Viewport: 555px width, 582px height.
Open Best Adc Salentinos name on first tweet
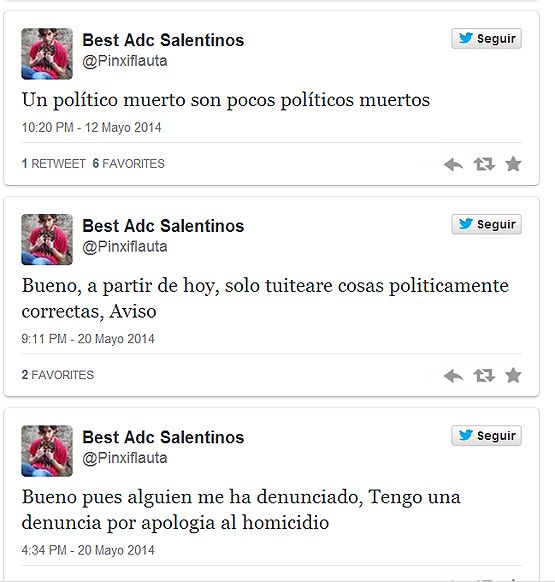point(163,40)
